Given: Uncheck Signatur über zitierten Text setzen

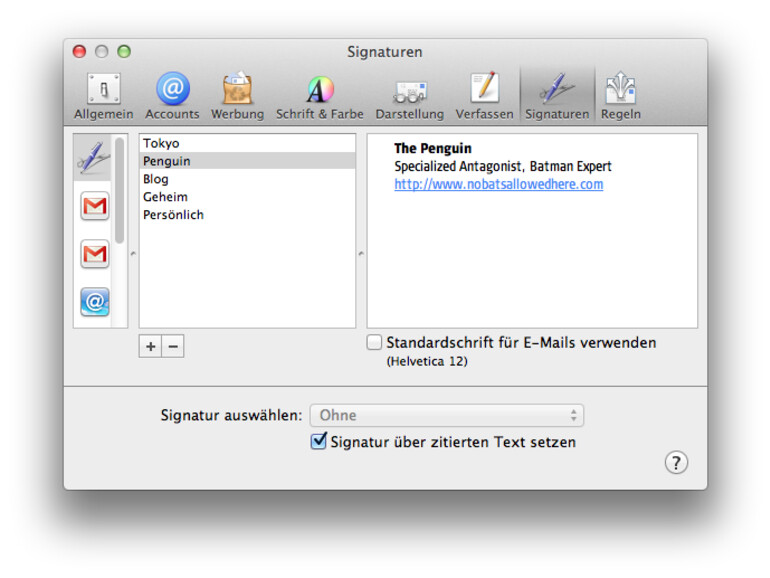Looking at the screenshot, I should click(318, 441).
